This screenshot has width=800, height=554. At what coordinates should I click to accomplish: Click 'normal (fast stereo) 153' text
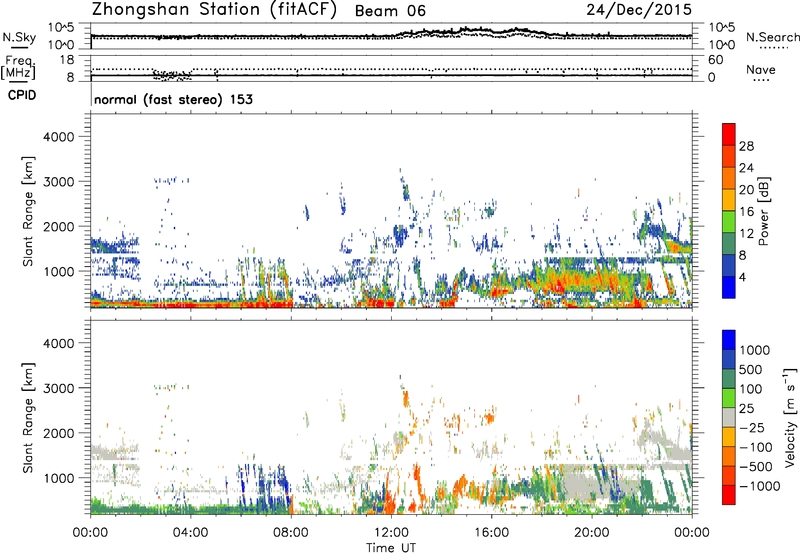tap(173, 99)
